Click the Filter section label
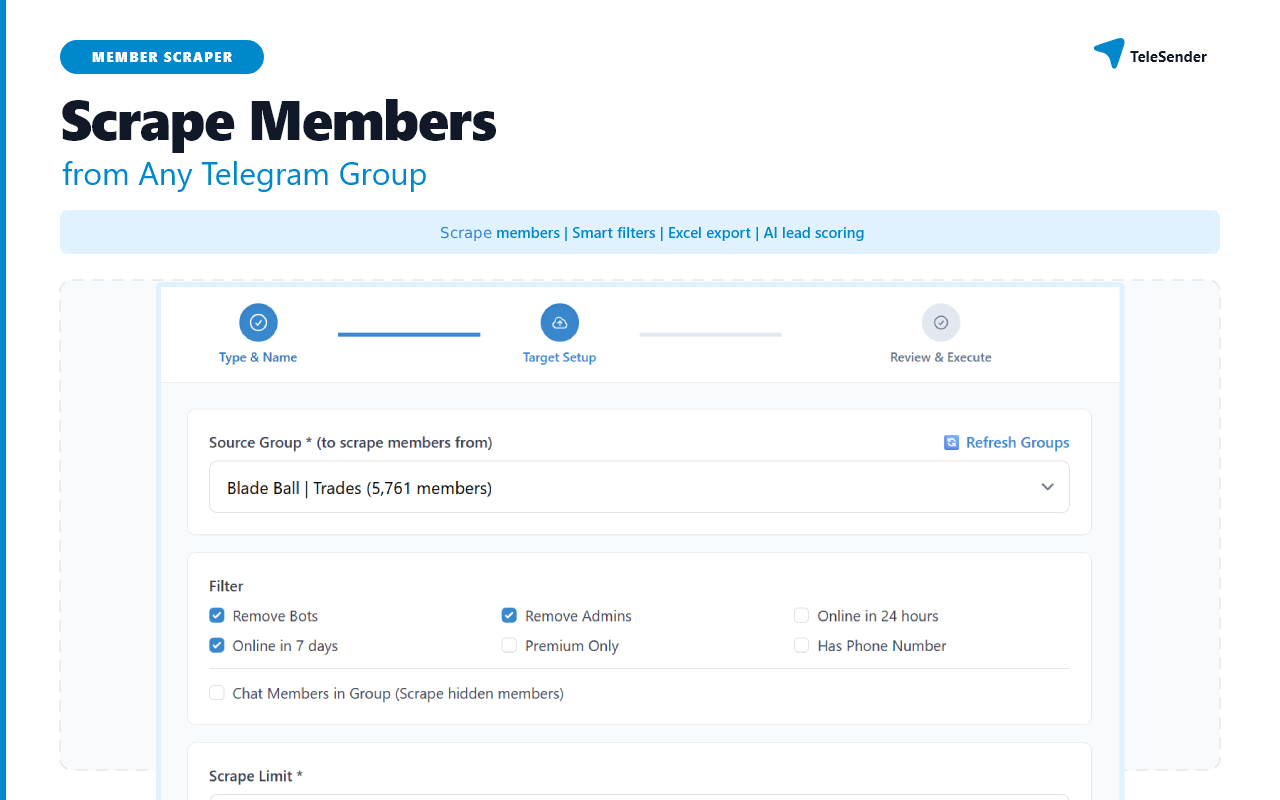Image resolution: width=1280 pixels, height=800 pixels. coord(226,586)
